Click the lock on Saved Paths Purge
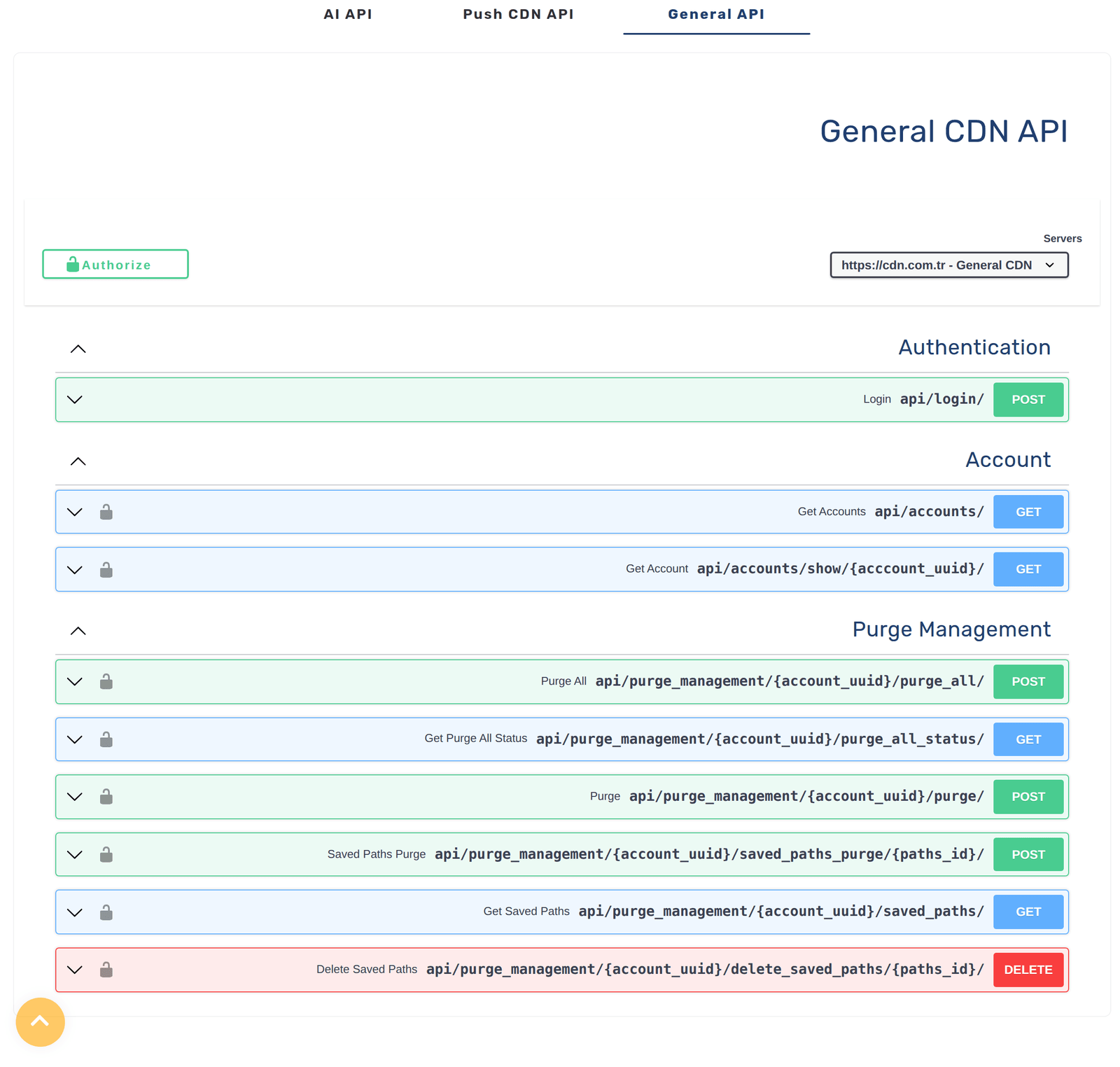Viewport: 1120px width, 1067px height. pos(106,854)
